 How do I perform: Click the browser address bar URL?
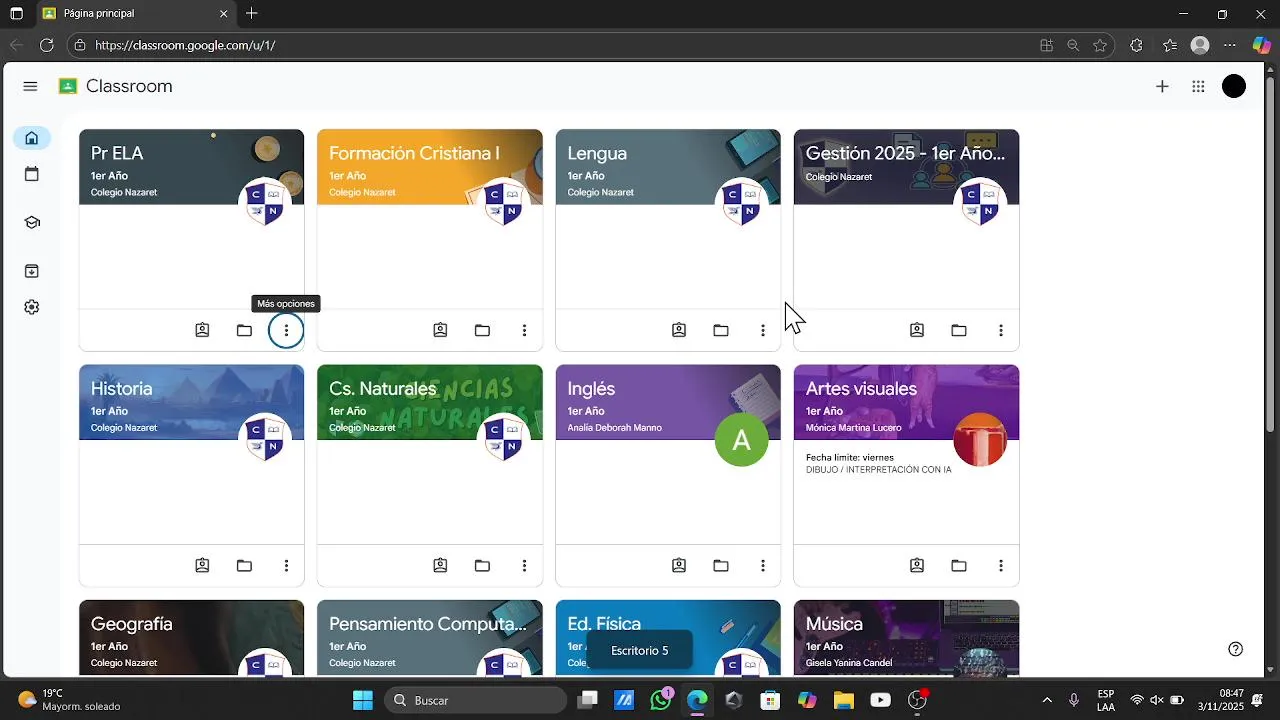(x=185, y=45)
